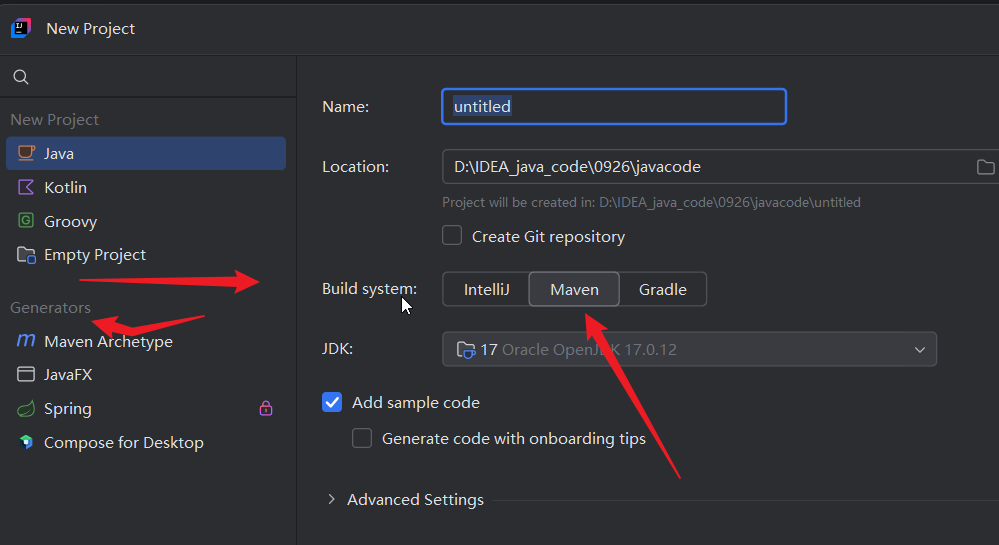Image resolution: width=999 pixels, height=545 pixels.
Task: Click the Location label
Action: pos(356,166)
